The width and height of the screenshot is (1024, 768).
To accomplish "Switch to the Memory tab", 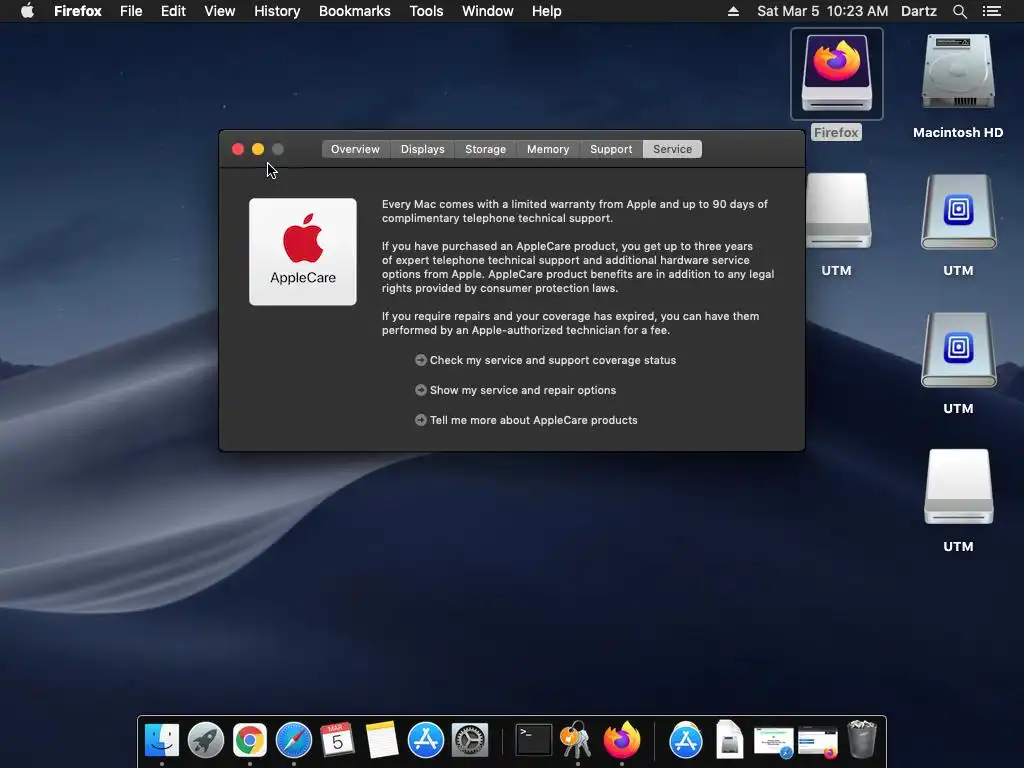I will click(548, 149).
